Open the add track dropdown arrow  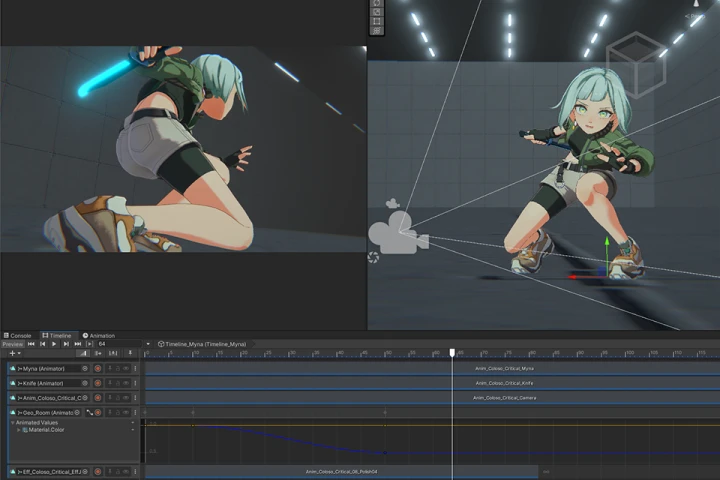click(x=19, y=353)
